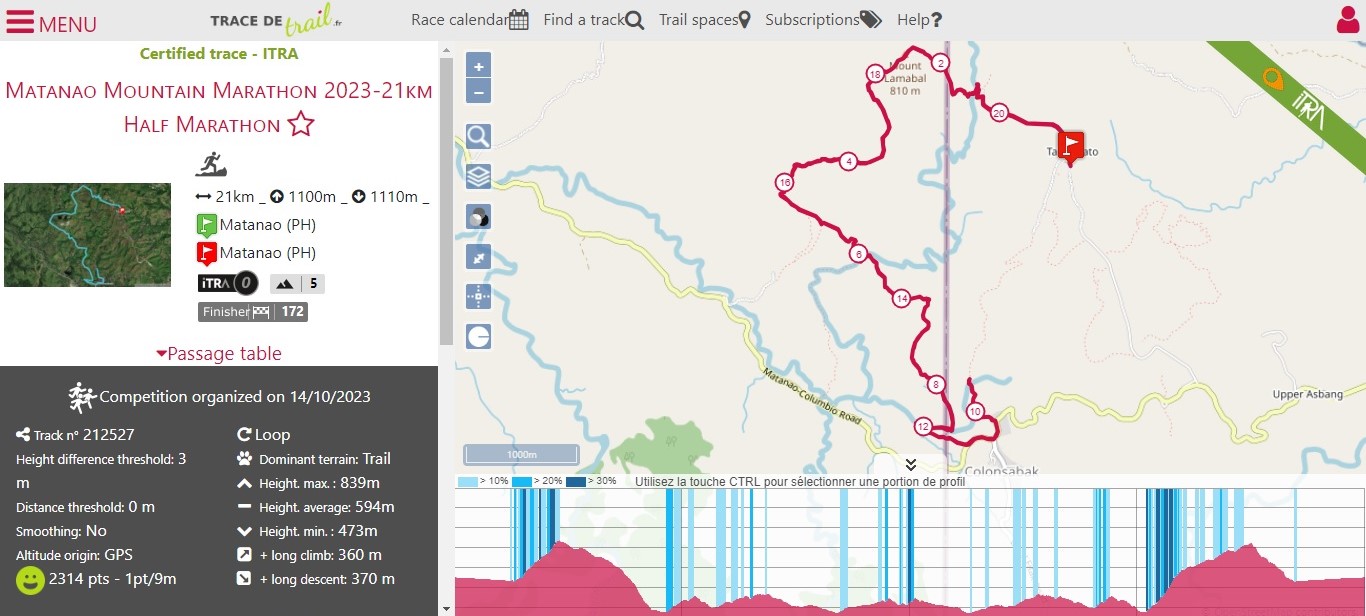
Task: Toggle fullscreen map arrows button
Action: coord(478,257)
